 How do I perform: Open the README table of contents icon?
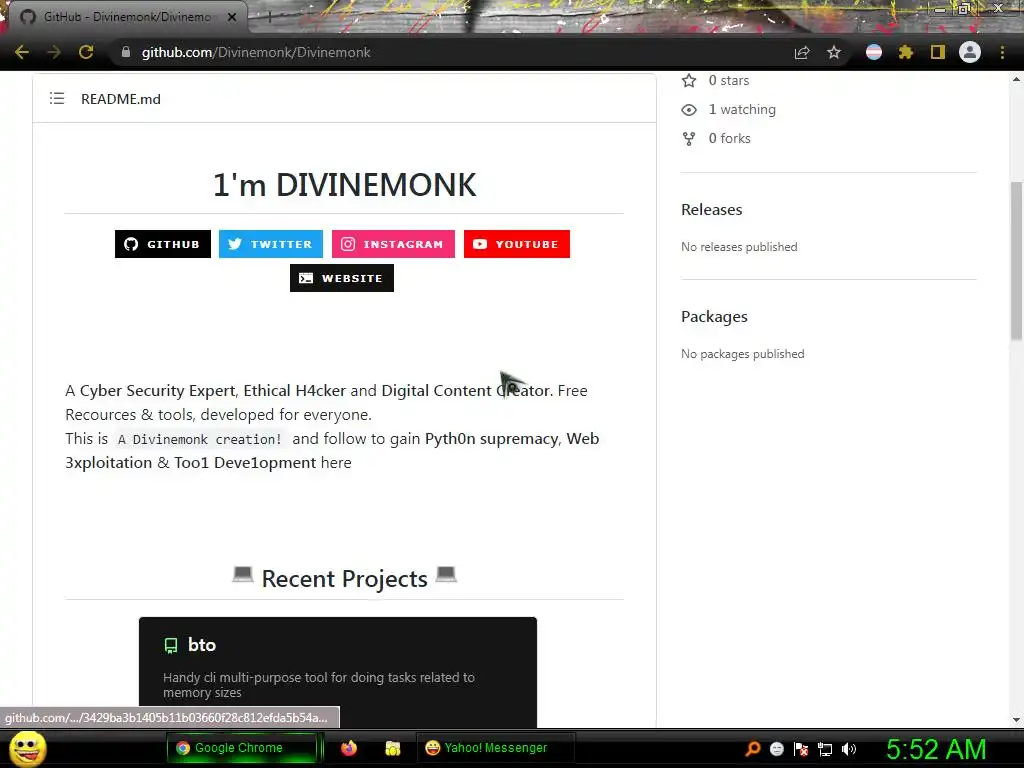click(57, 99)
